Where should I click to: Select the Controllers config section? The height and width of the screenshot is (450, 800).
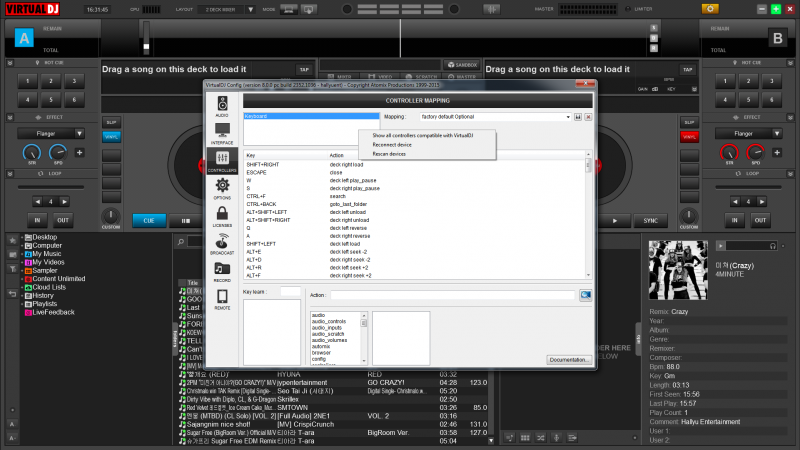[222, 161]
